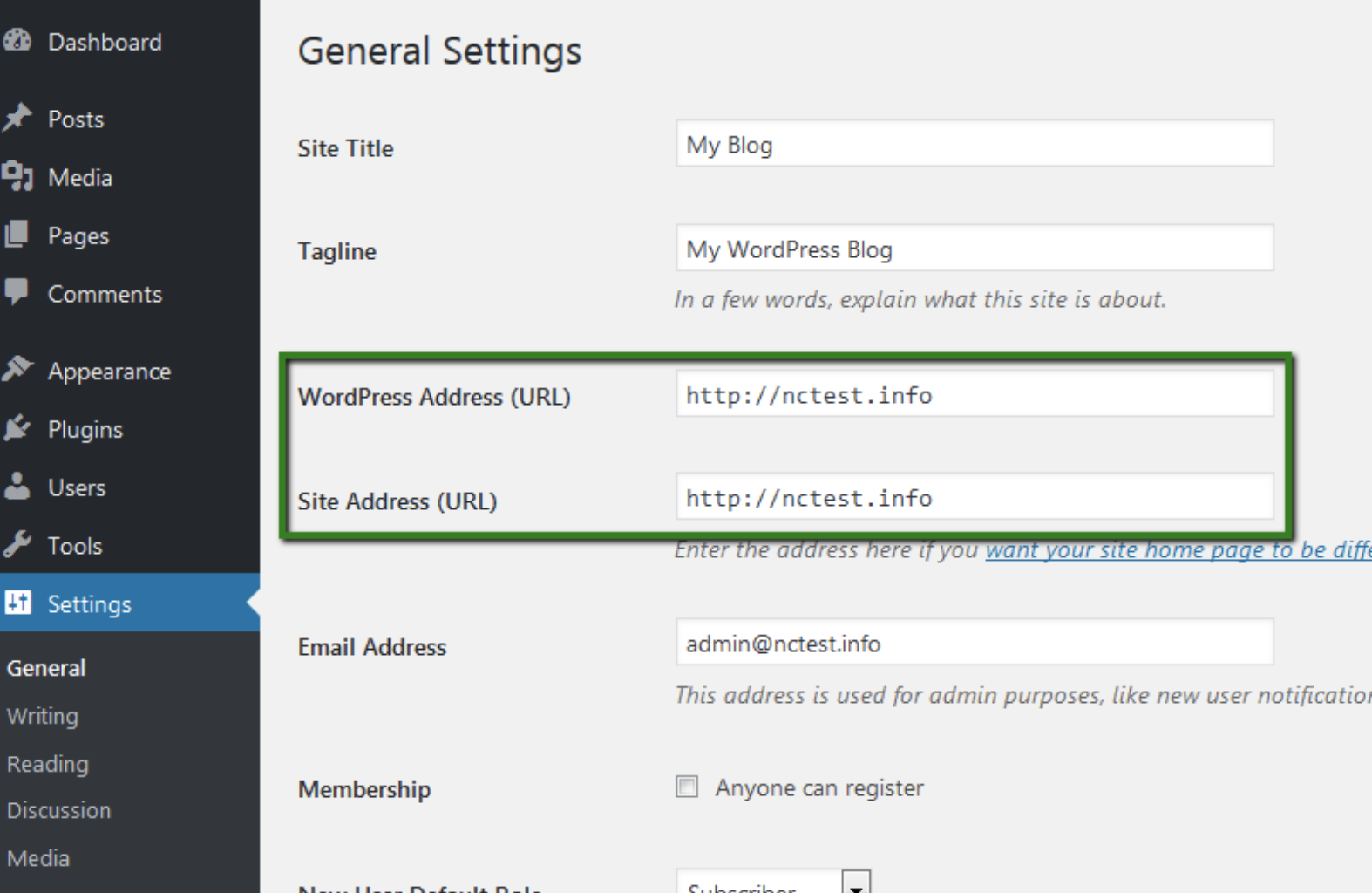Click into the Email Address field
Image resolution: width=1372 pixels, height=893 pixels.
[974, 644]
